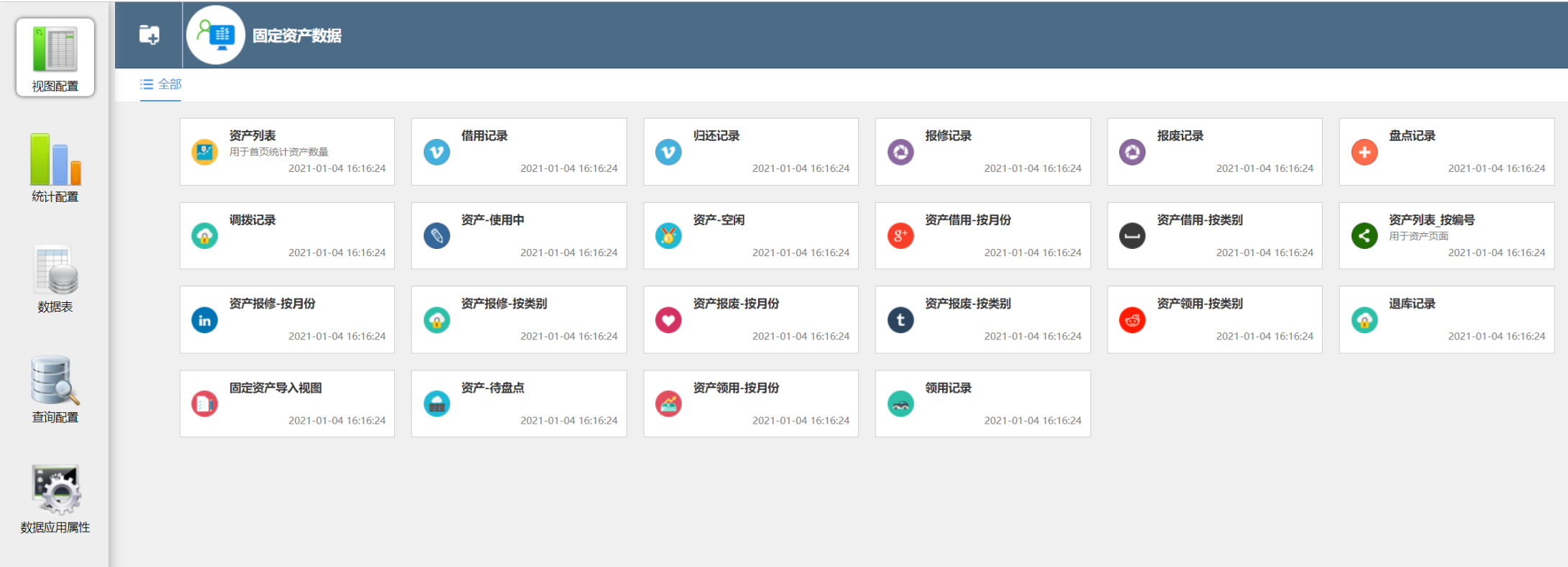The width and height of the screenshot is (1568, 567).
Task: Open the 资产报修-按类别 view title
Action: 504,304
